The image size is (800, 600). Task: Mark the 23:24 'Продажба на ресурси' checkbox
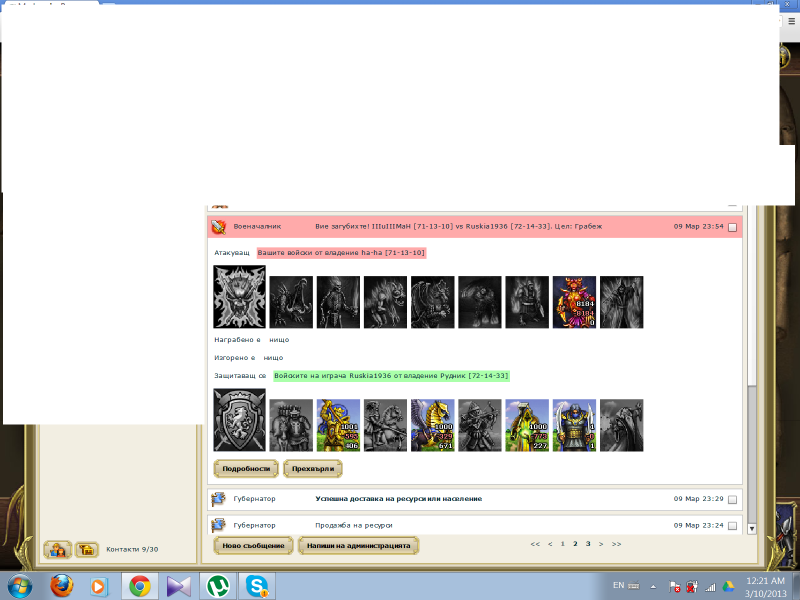pyautogui.click(x=732, y=526)
